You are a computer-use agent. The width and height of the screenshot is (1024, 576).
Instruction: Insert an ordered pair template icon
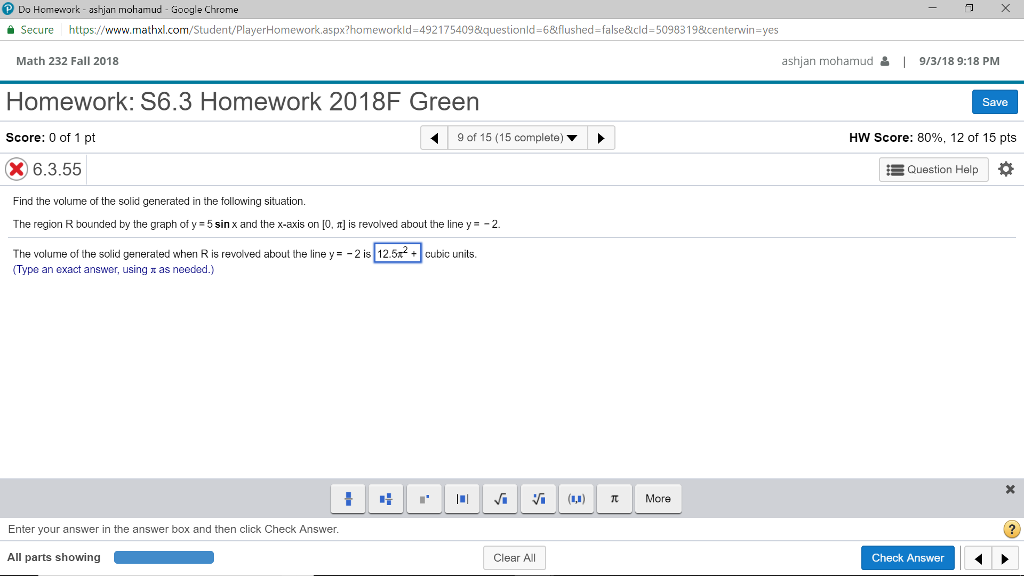pyautogui.click(x=576, y=498)
